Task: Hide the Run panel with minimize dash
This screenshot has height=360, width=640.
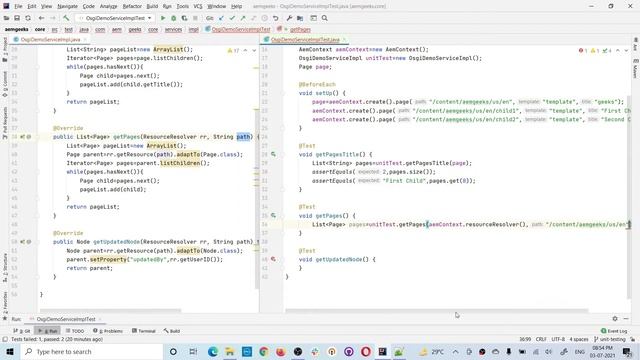Action: coord(626,318)
